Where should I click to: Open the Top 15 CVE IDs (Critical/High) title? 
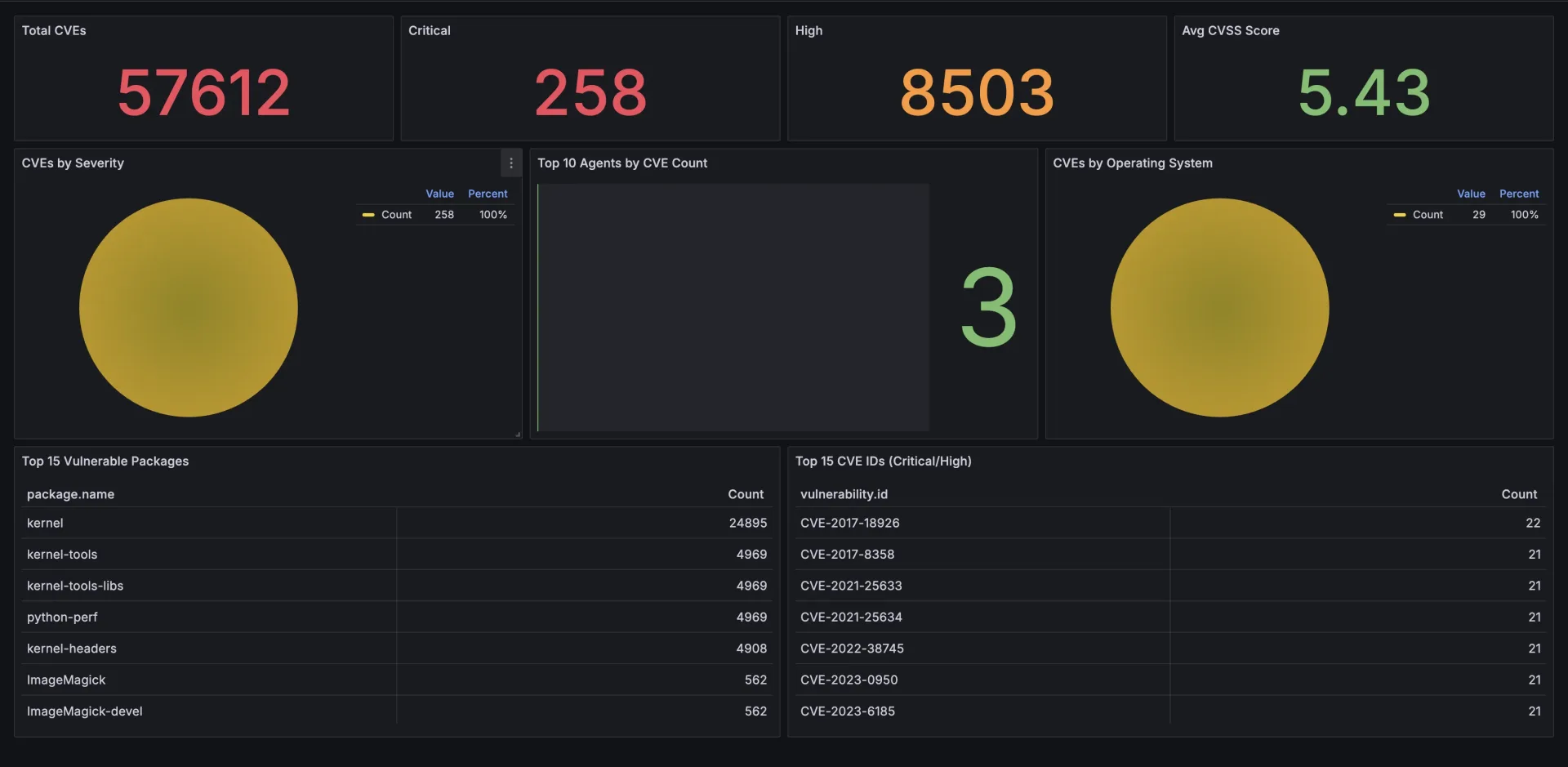pos(884,461)
